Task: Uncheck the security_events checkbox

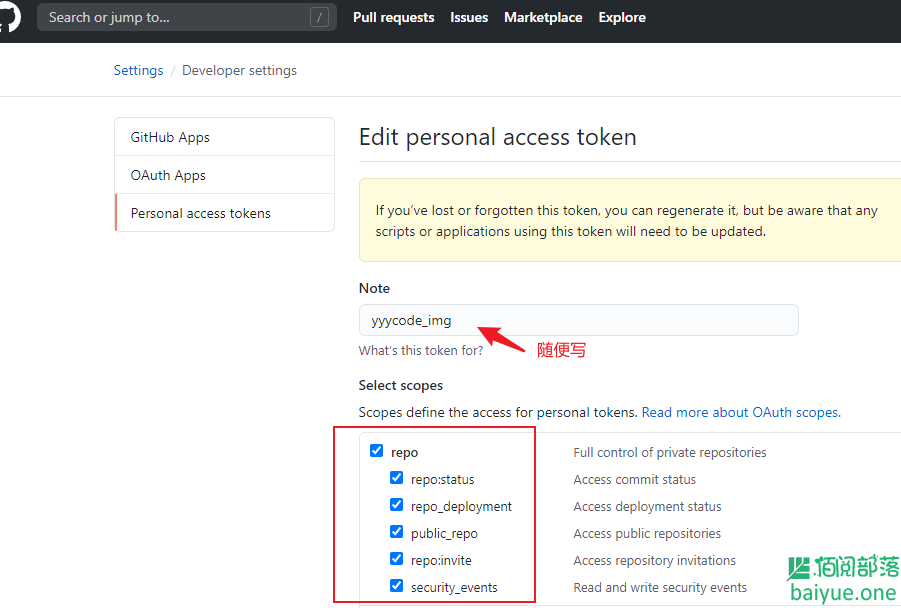Action: coord(396,586)
